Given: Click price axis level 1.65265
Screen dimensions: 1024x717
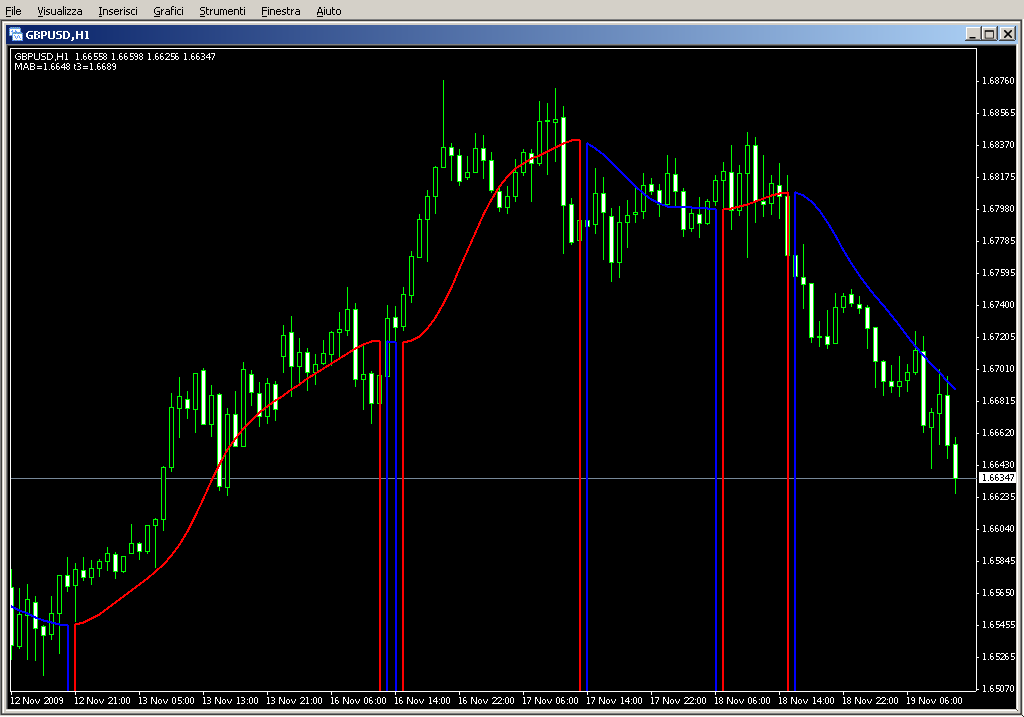Looking at the screenshot, I should (x=999, y=657).
